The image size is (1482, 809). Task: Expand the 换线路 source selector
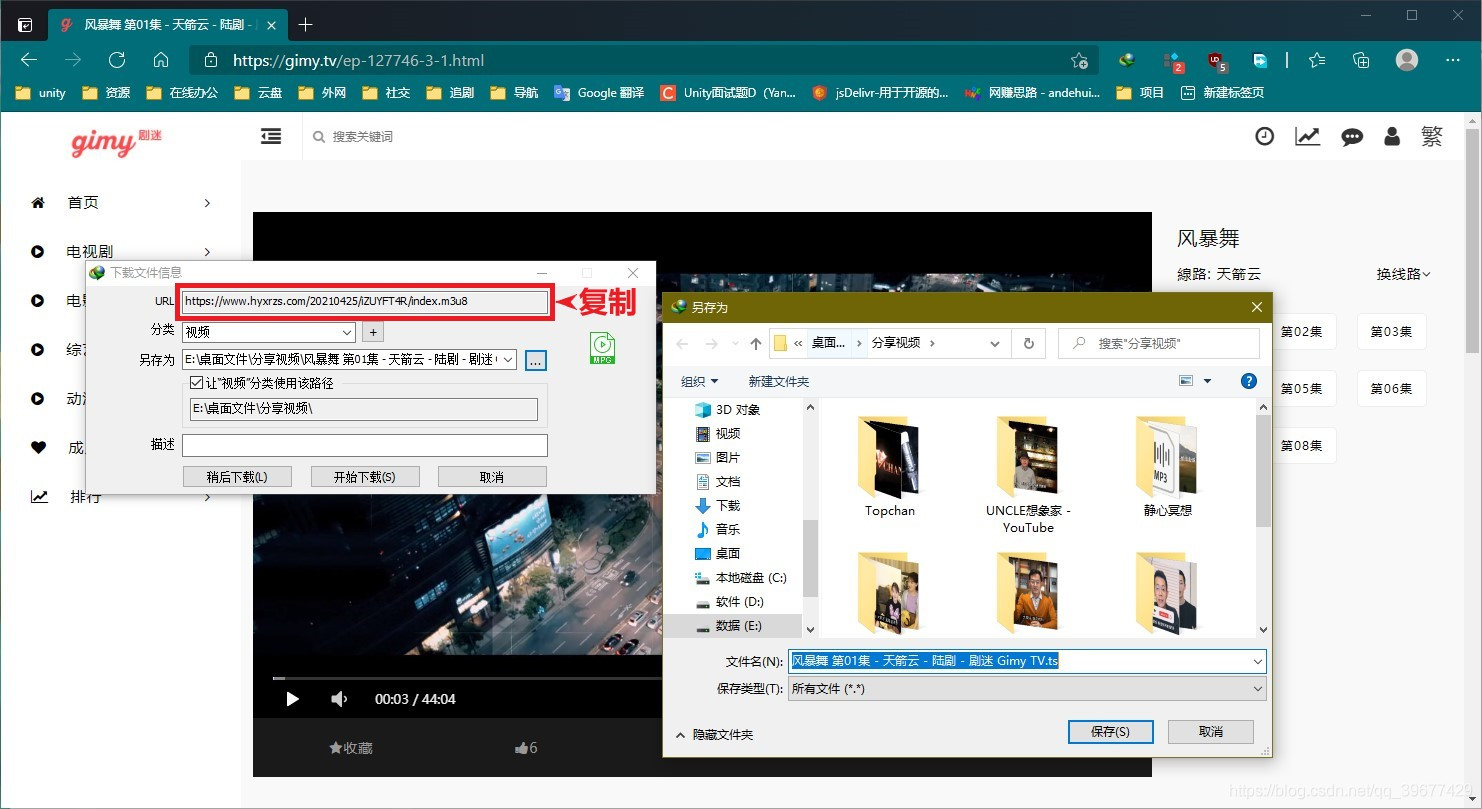click(x=1403, y=274)
